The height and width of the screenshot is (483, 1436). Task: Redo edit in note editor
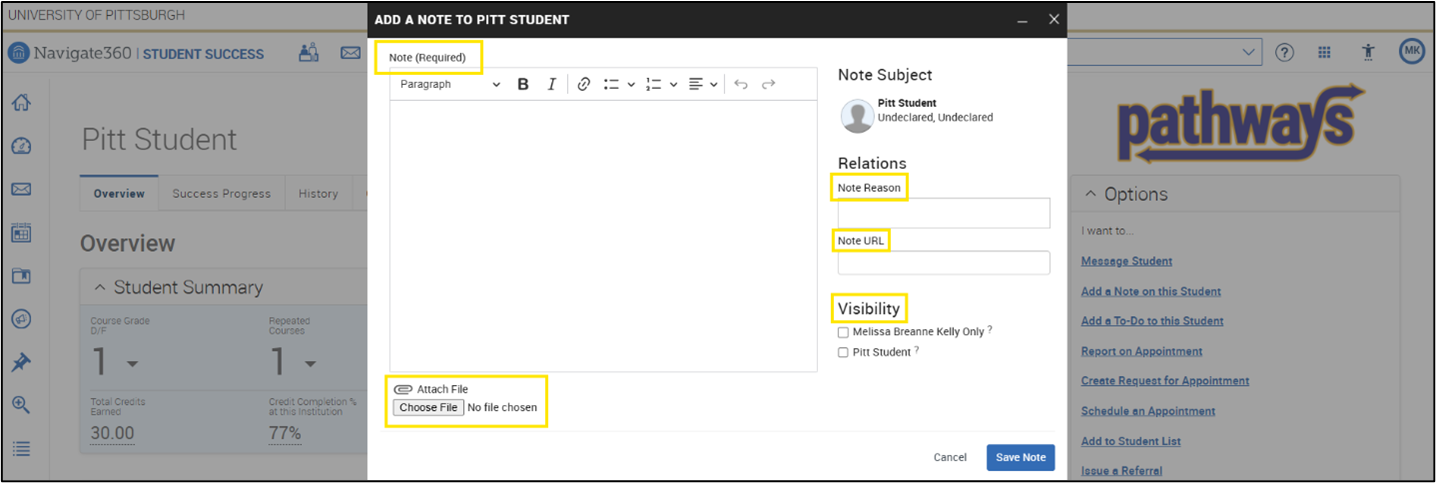[768, 85]
